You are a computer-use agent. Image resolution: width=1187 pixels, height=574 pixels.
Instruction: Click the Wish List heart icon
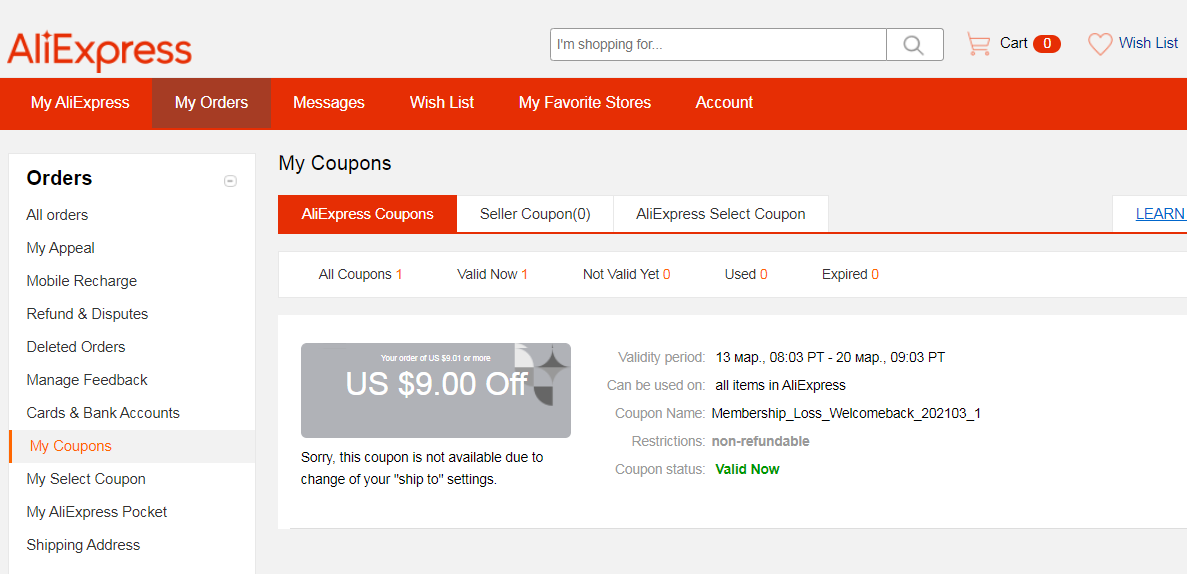(x=1100, y=44)
